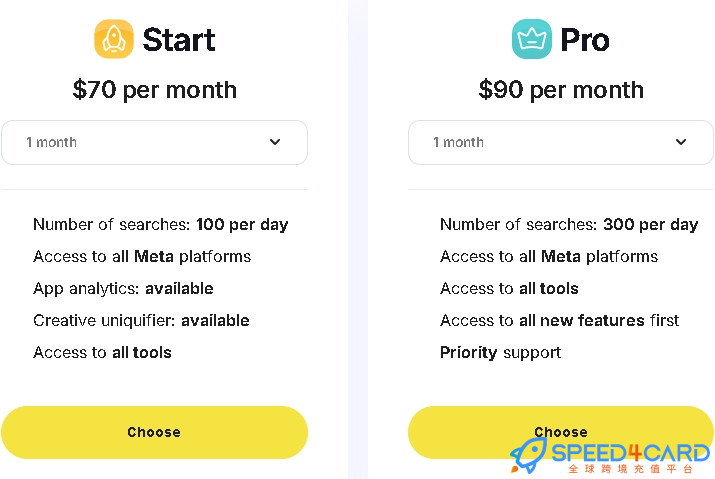Click the Priority support feature line
This screenshot has width=715, height=479.
[x=501, y=353]
